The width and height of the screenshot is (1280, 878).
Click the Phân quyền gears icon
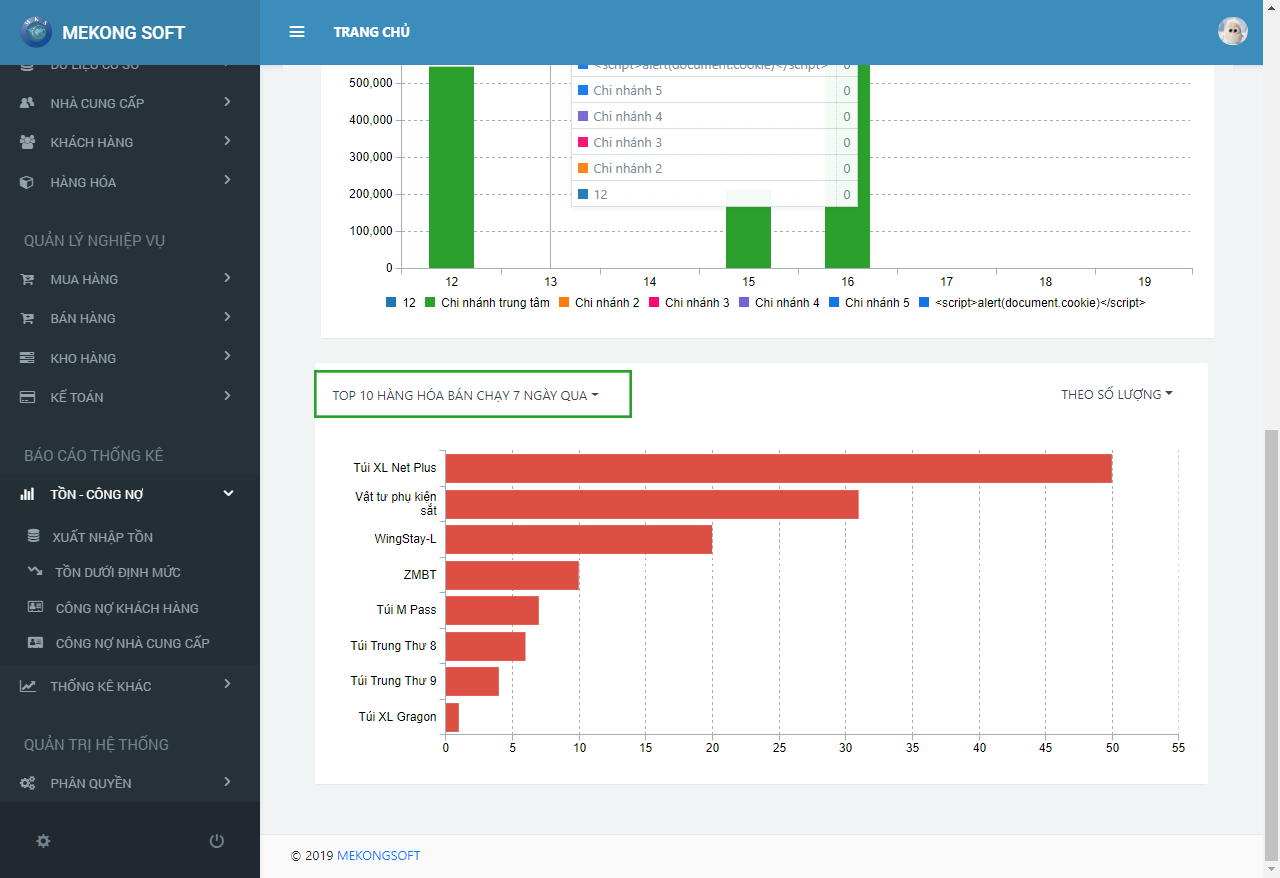(28, 783)
